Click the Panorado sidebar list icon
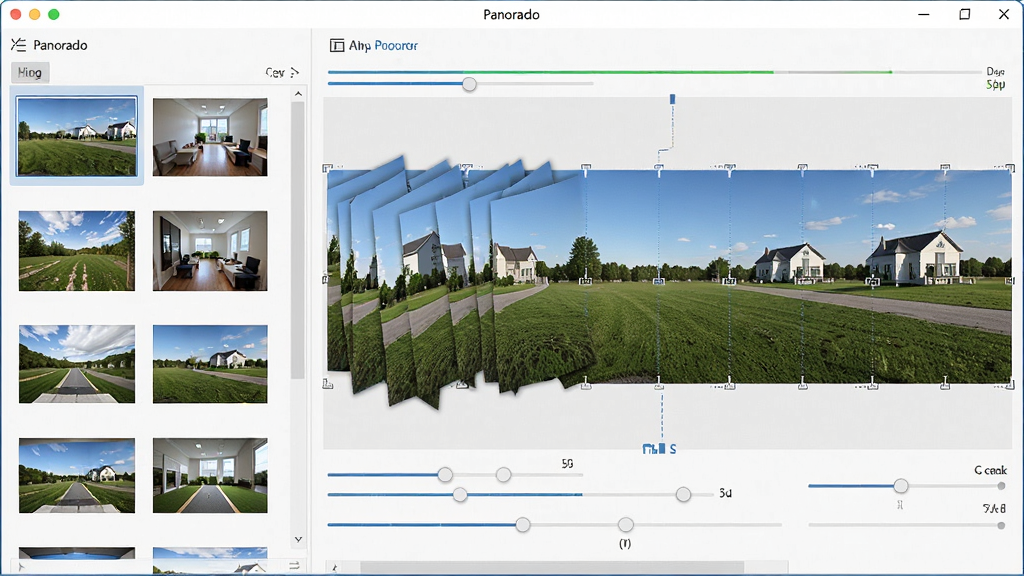 [x=18, y=45]
